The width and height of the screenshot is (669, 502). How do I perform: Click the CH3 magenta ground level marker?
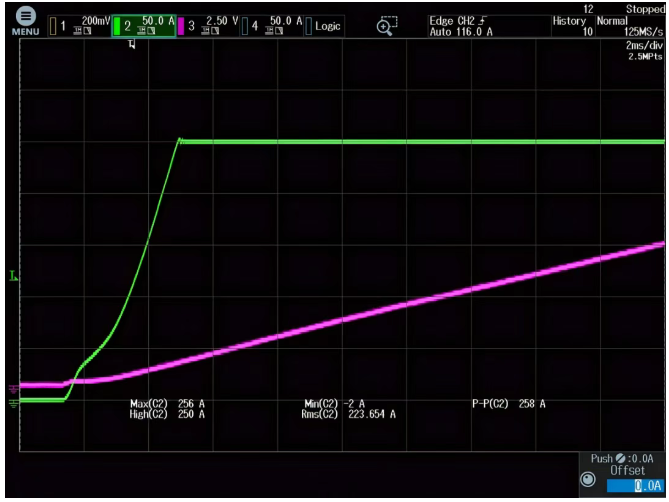point(13,388)
